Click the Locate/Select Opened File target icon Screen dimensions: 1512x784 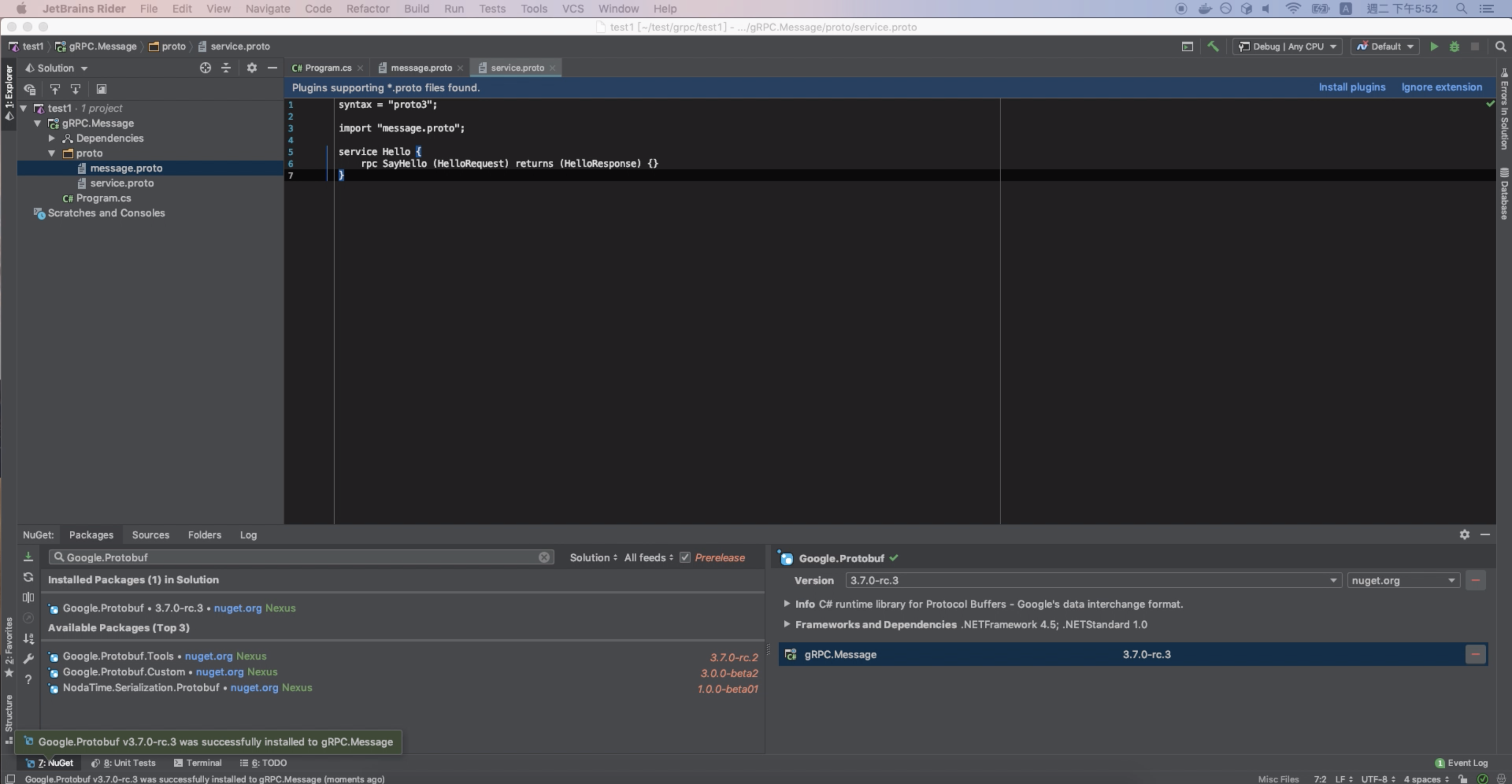tap(205, 68)
